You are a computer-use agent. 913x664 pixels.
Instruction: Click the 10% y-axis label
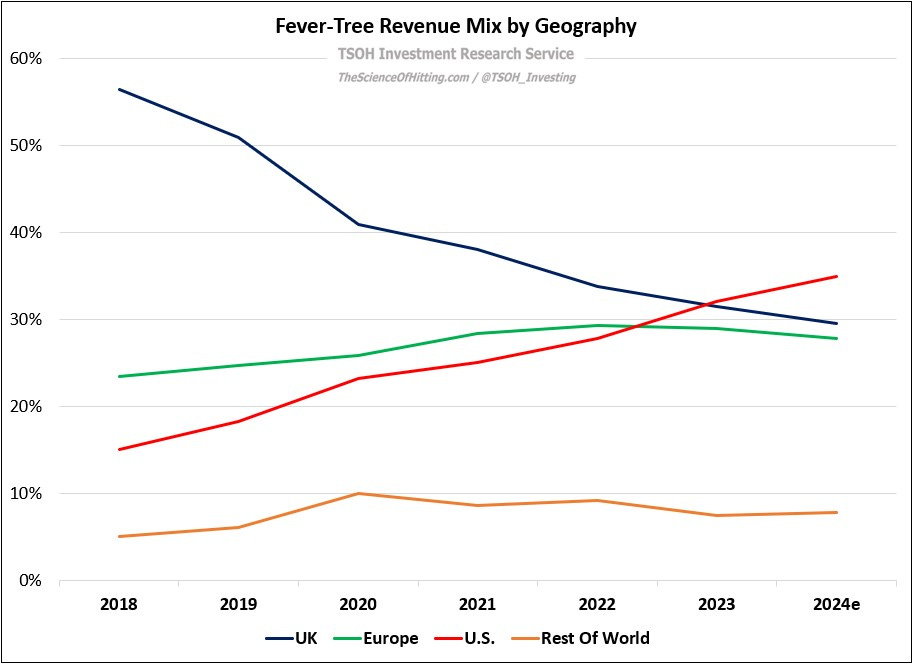[26, 493]
